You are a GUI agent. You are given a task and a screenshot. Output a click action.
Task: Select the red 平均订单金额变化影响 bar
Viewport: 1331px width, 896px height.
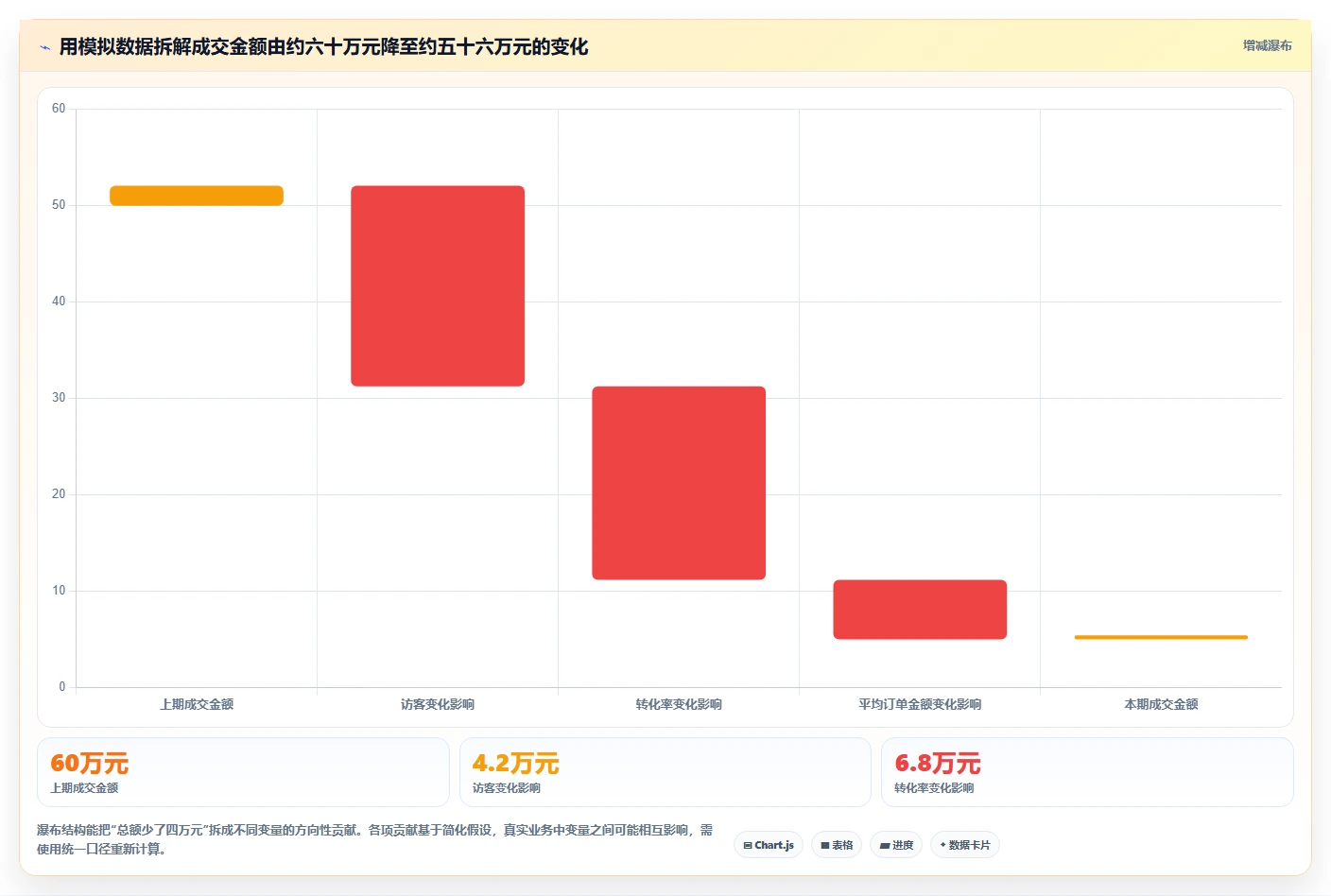[920, 610]
